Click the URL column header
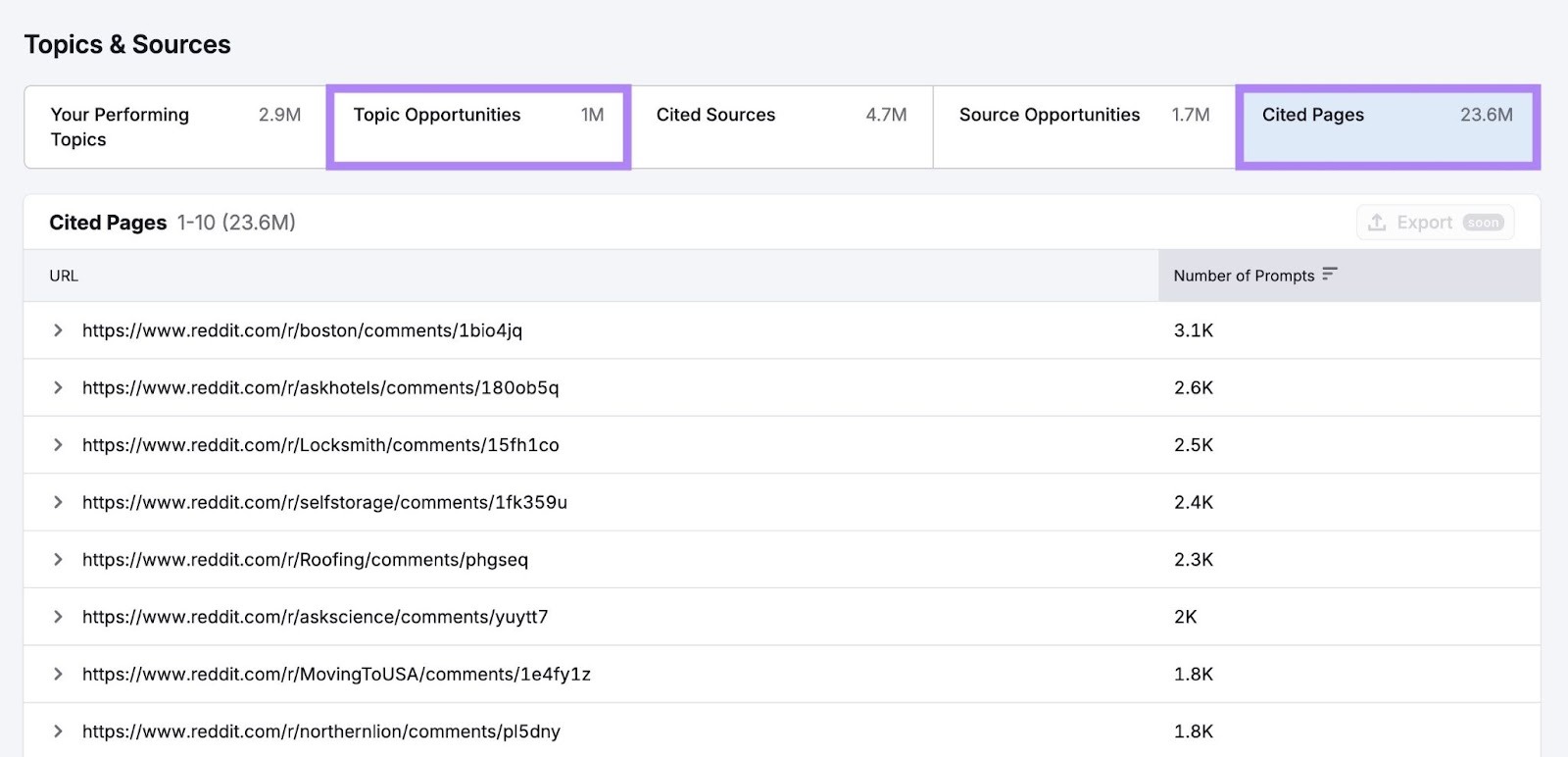 (x=64, y=276)
